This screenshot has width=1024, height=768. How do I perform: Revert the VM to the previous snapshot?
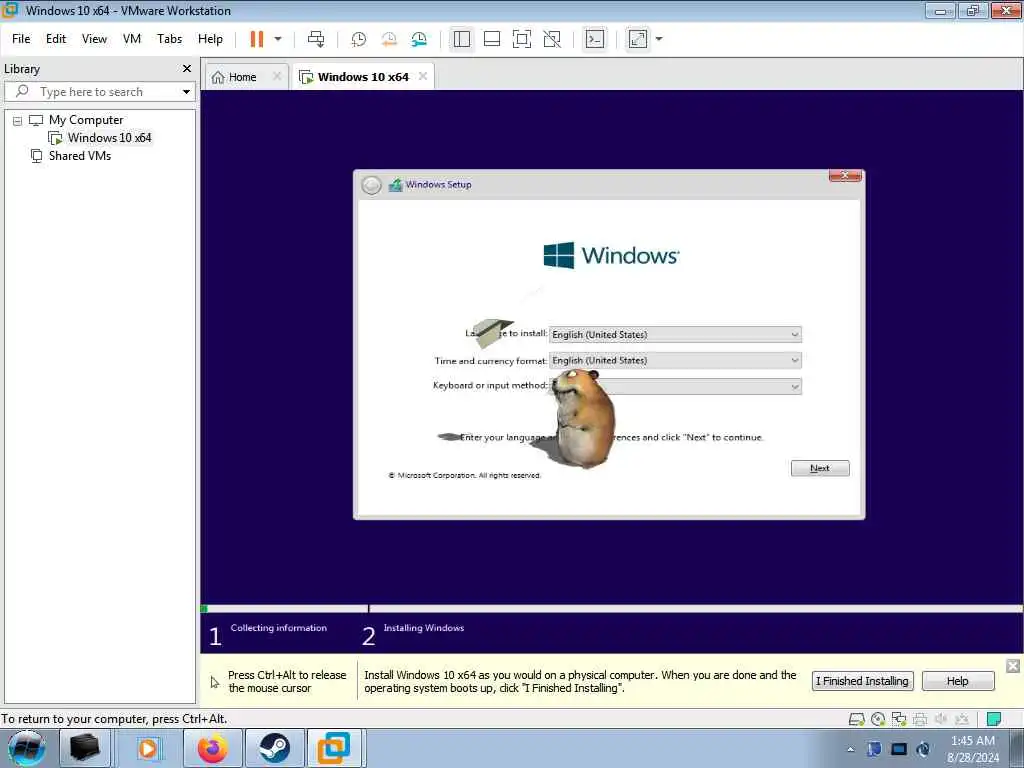pos(389,39)
